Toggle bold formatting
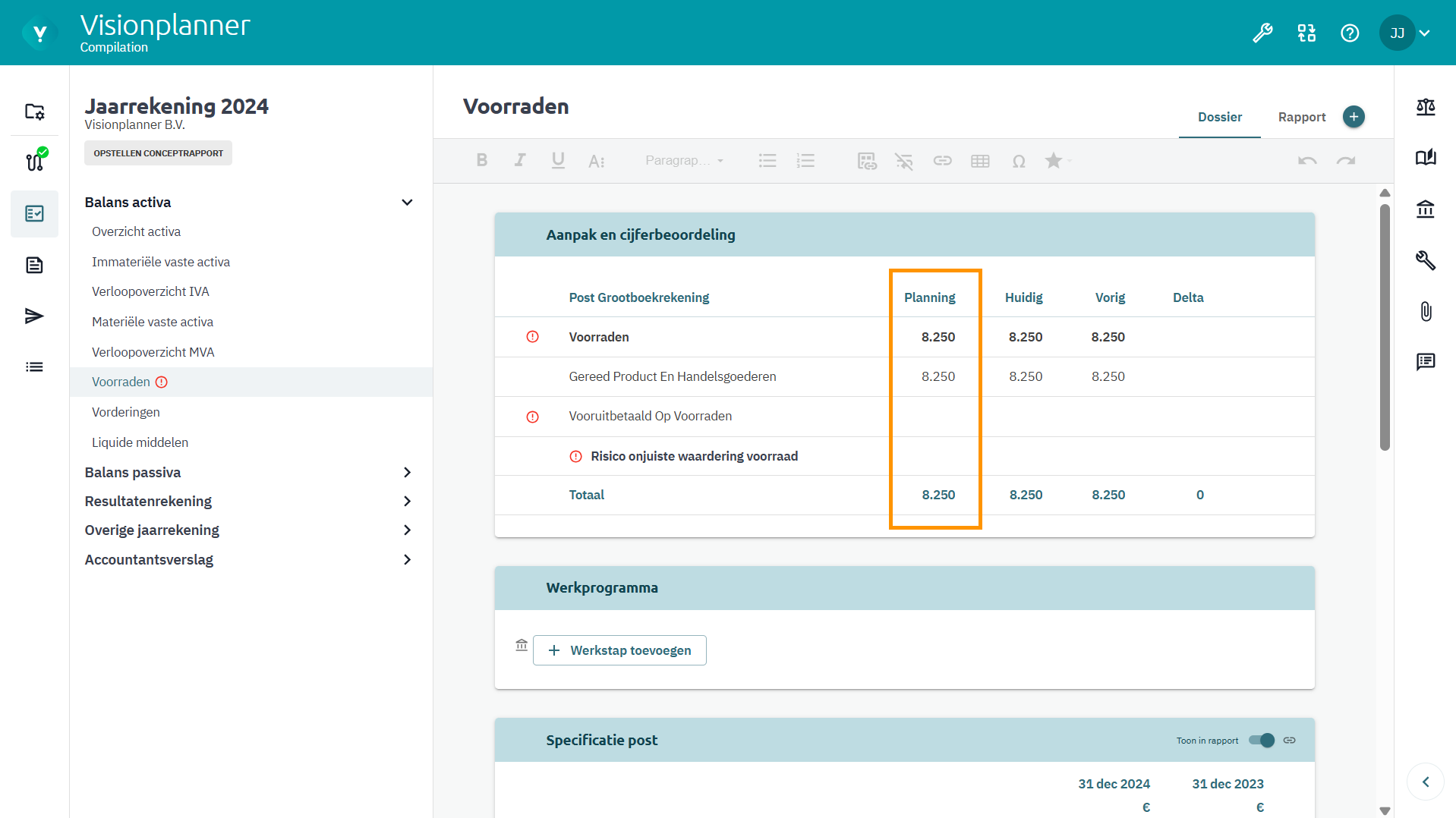1456x818 pixels. [481, 161]
